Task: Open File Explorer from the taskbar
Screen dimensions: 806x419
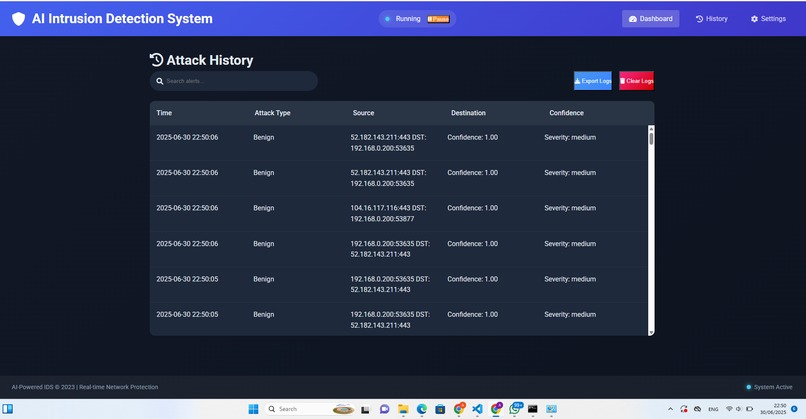Action: tap(403, 409)
